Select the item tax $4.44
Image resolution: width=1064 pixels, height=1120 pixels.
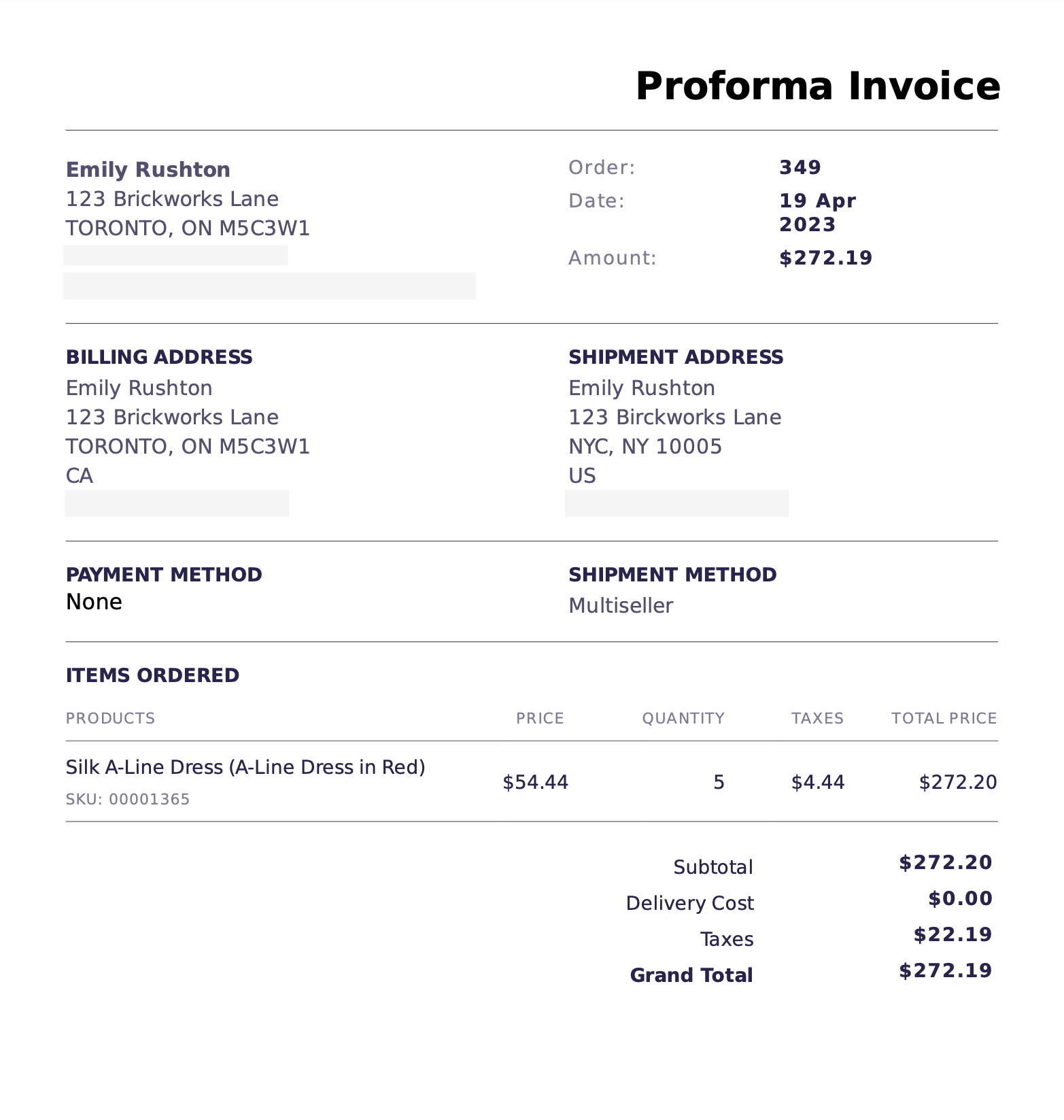[817, 782]
